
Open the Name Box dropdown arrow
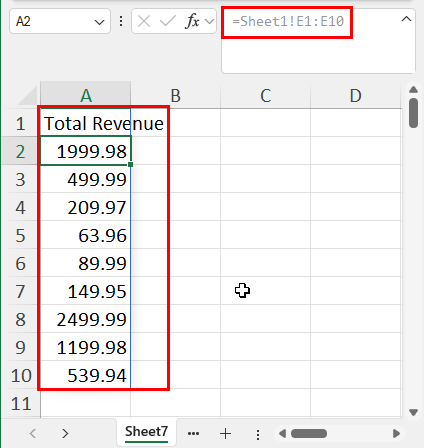point(99,22)
